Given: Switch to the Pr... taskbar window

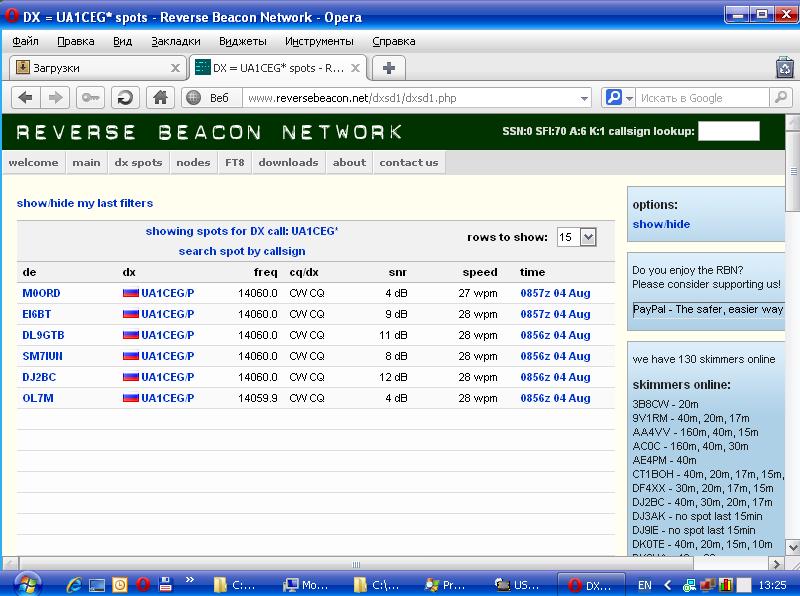Looking at the screenshot, I should tap(446, 585).
